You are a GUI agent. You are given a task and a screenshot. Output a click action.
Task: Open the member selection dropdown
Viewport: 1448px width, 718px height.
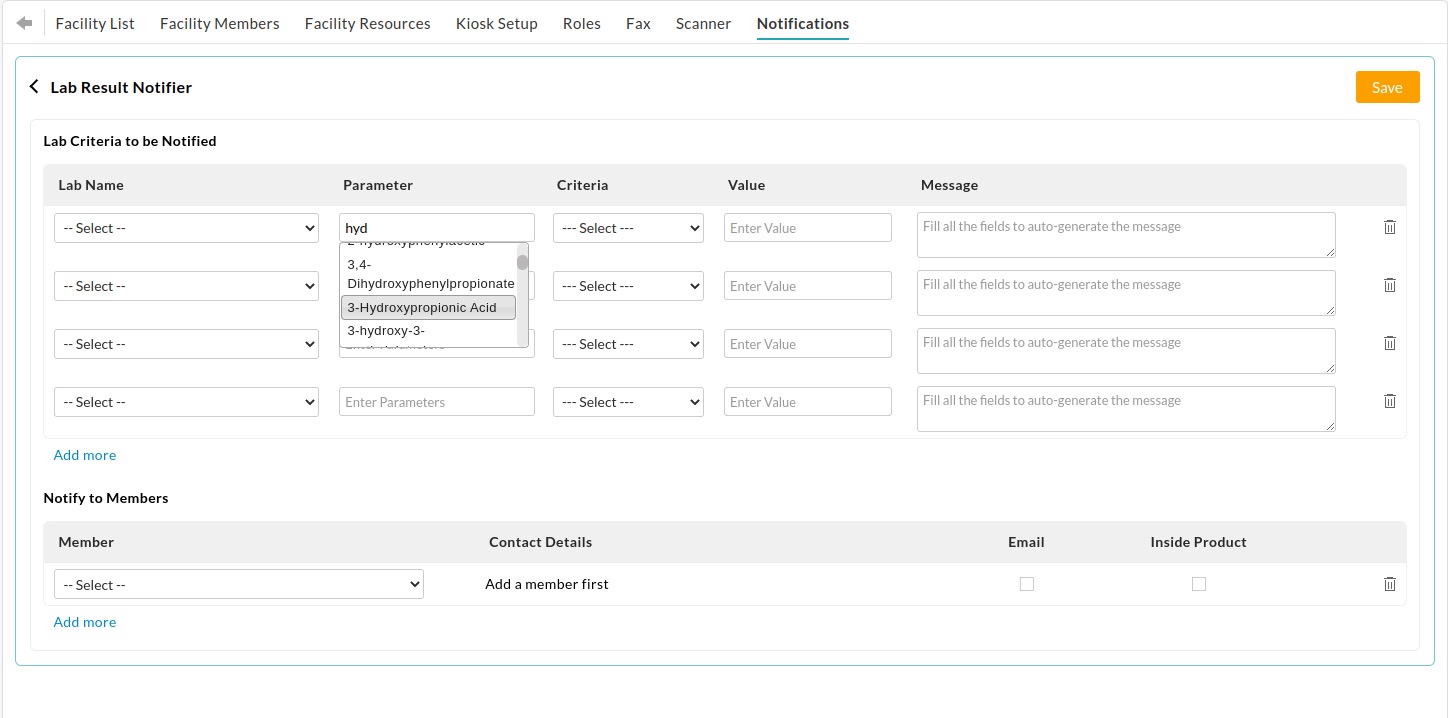tap(238, 583)
